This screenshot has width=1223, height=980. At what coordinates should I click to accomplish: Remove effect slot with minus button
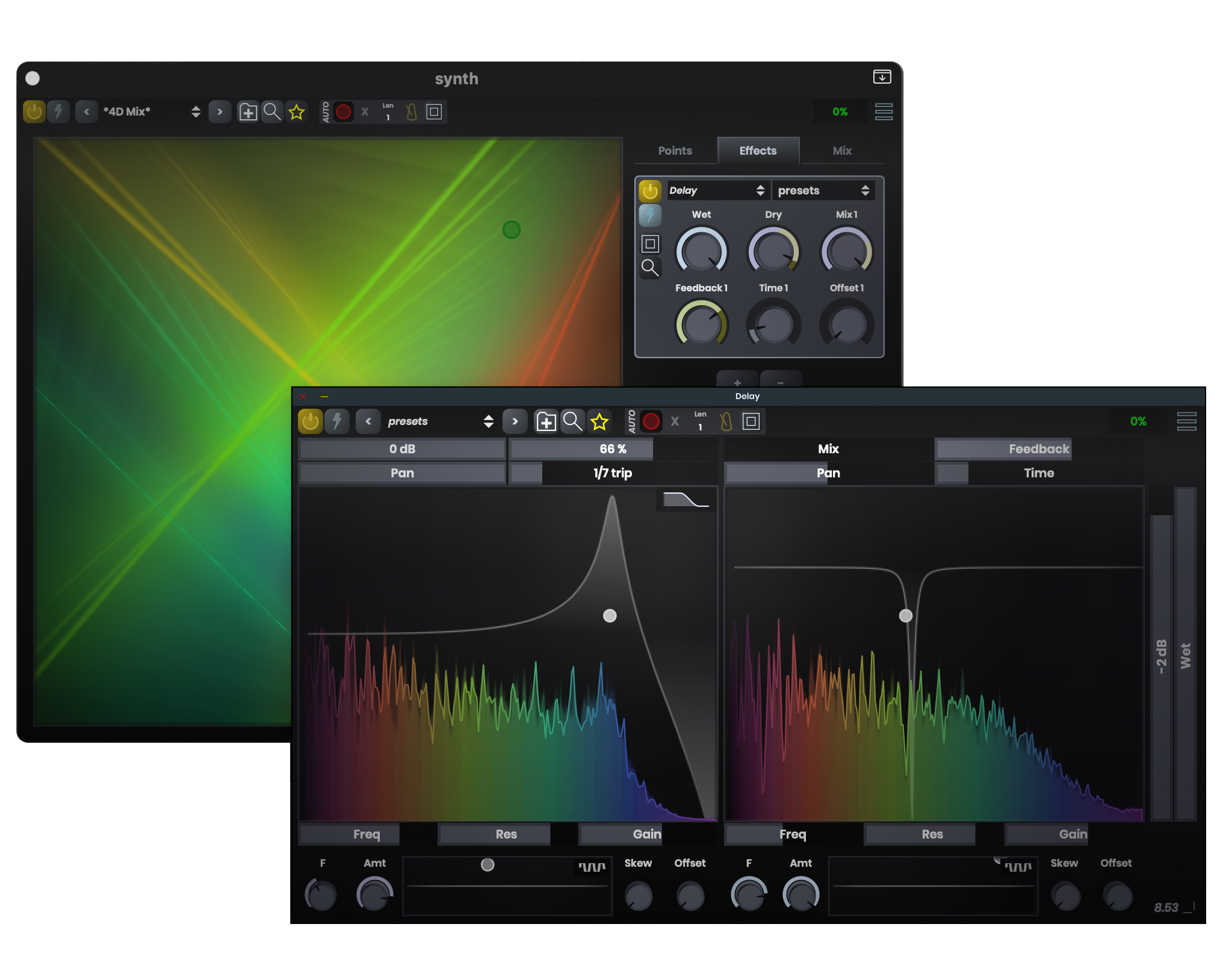[x=781, y=379]
